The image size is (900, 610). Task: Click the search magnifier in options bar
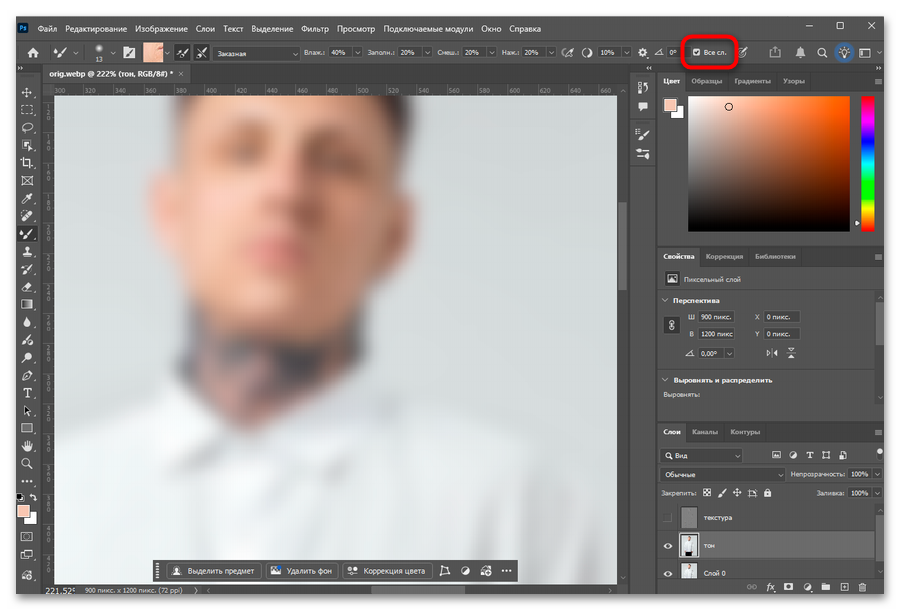tap(822, 53)
